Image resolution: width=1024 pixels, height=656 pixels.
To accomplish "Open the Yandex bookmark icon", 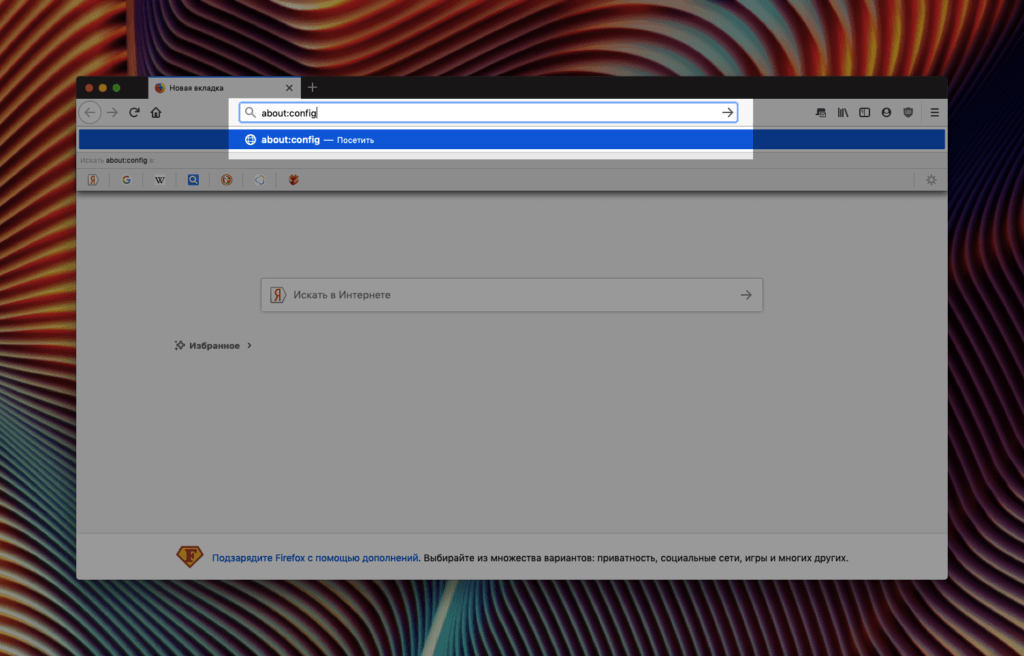I will coord(93,180).
